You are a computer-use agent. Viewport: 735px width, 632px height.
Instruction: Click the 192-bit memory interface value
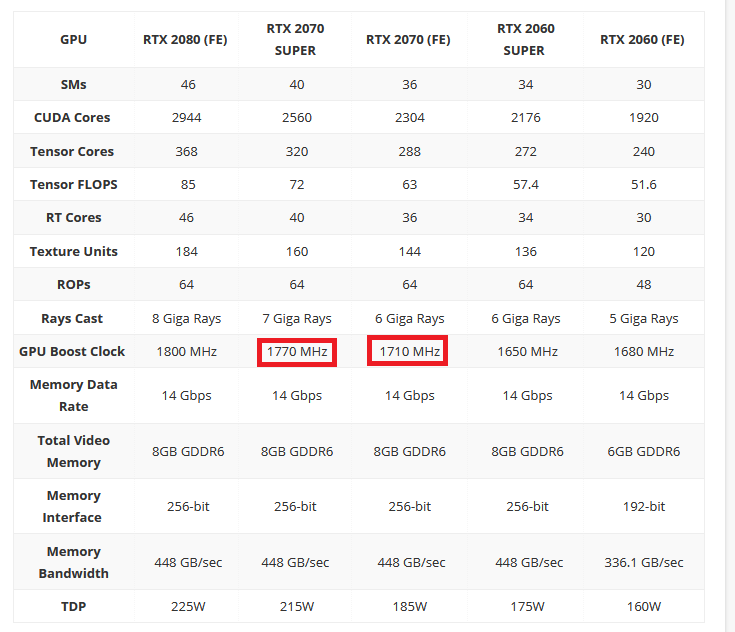click(644, 506)
